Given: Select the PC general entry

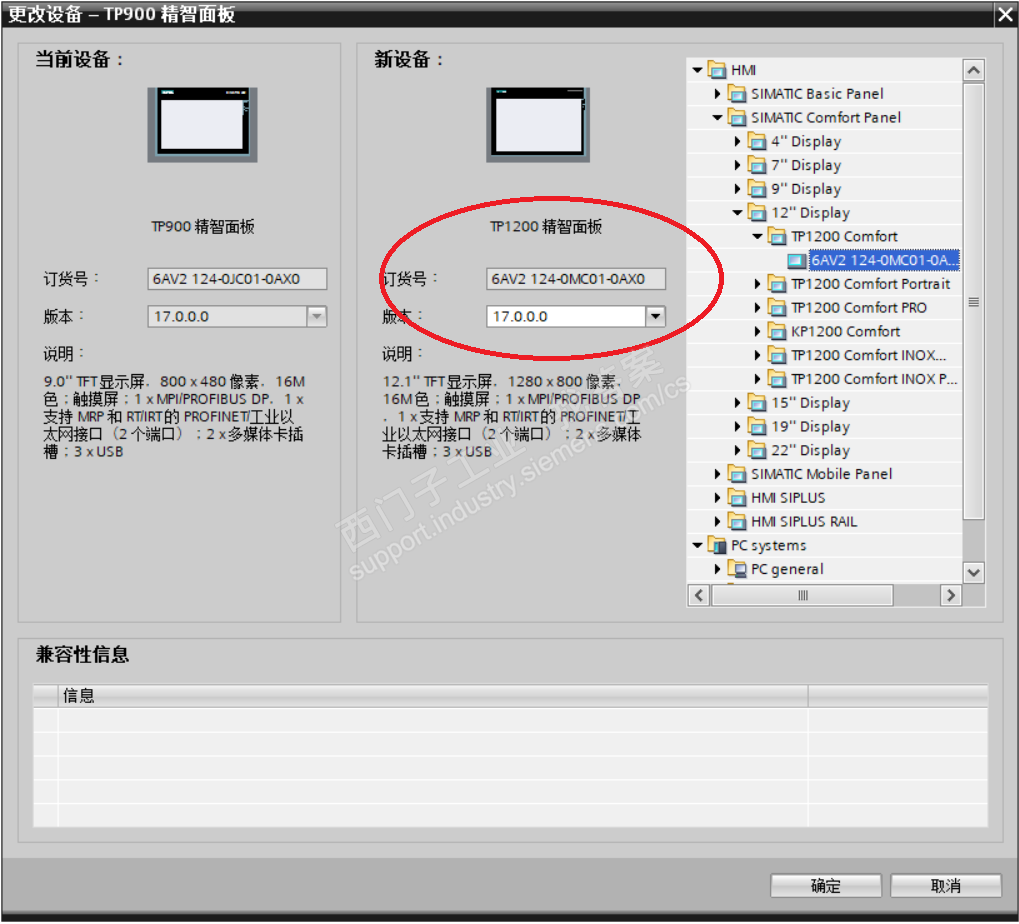Looking at the screenshot, I should [787, 569].
